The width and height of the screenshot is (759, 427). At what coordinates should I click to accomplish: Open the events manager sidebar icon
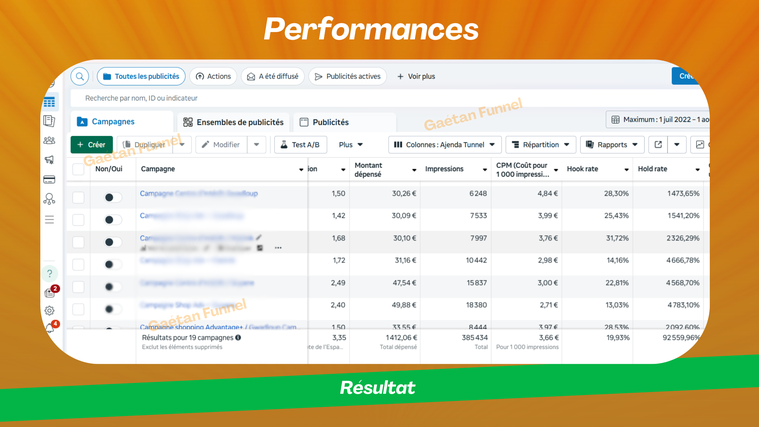[49, 199]
